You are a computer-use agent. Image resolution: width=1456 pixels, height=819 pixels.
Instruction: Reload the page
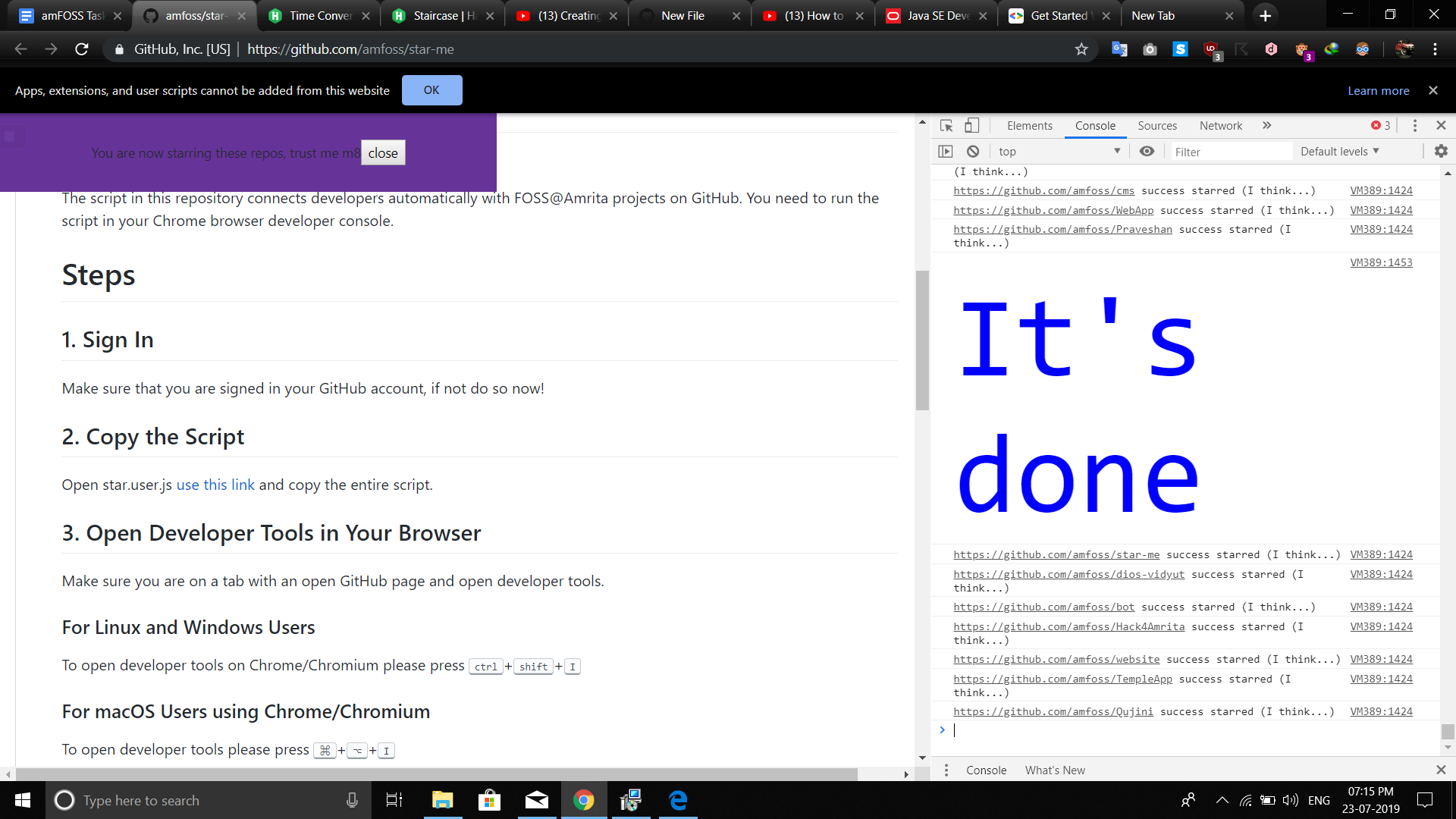pyautogui.click(x=82, y=49)
